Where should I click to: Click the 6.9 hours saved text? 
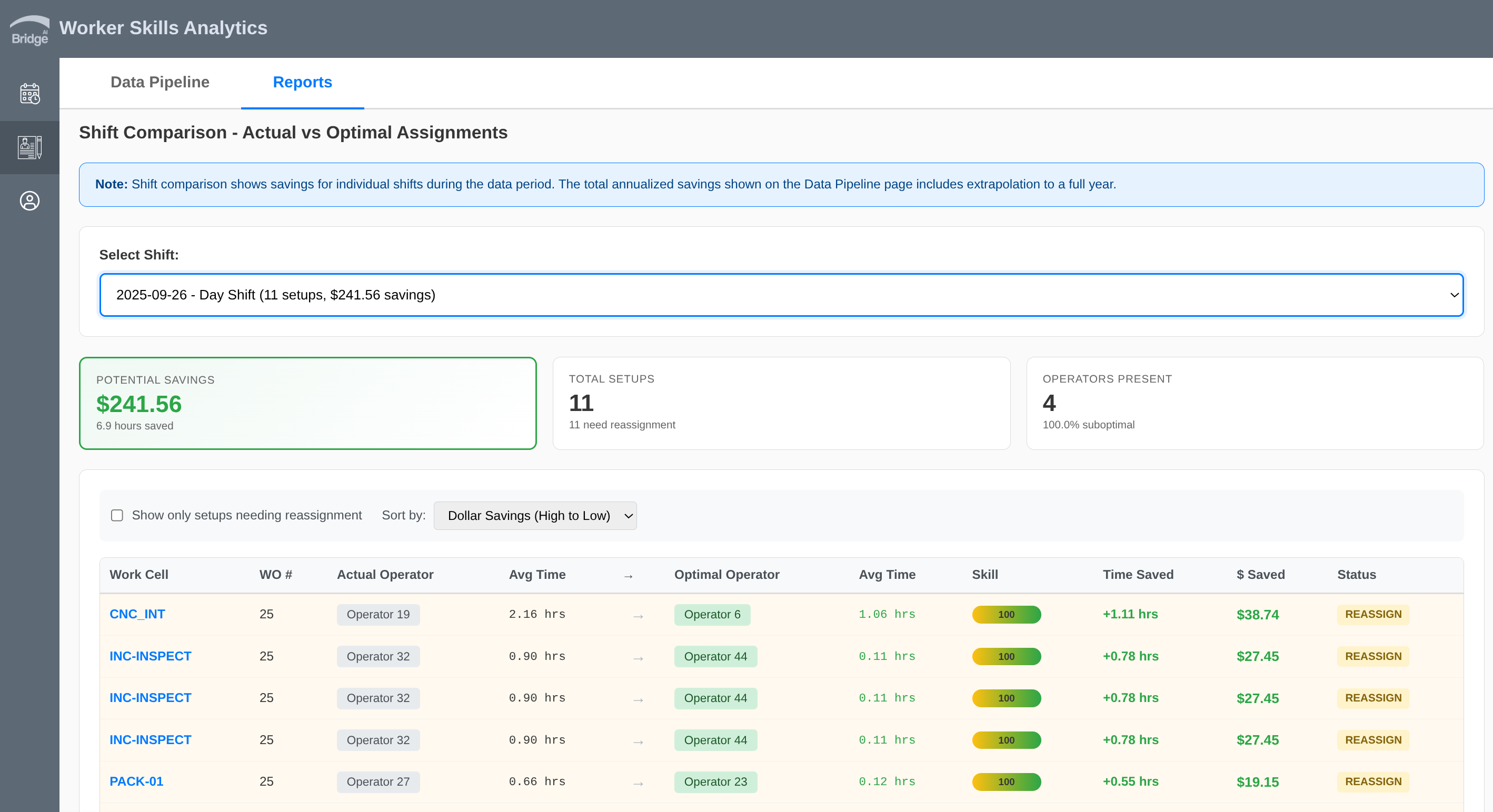point(134,426)
